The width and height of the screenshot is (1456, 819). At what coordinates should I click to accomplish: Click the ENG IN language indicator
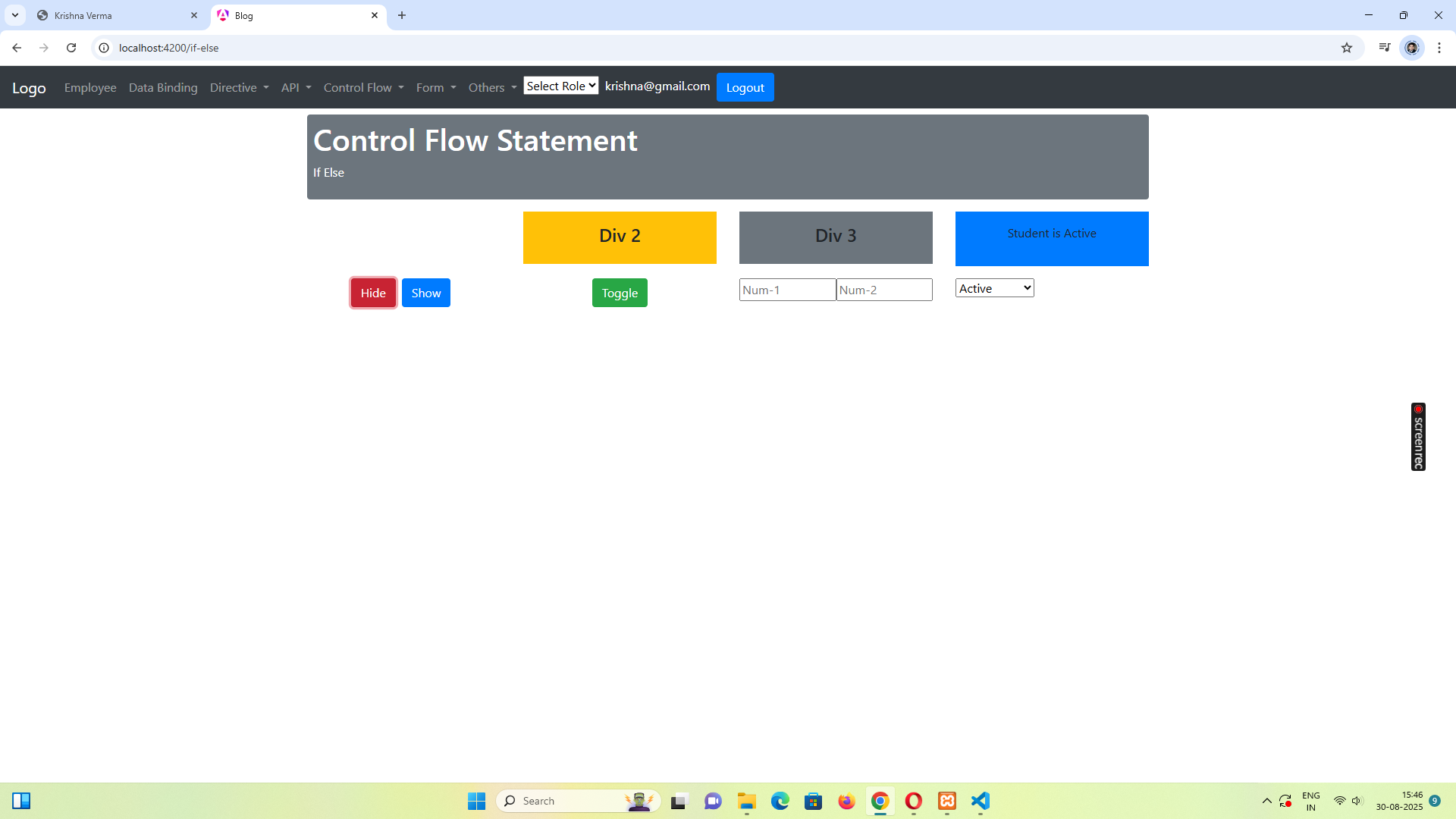coord(1311,801)
